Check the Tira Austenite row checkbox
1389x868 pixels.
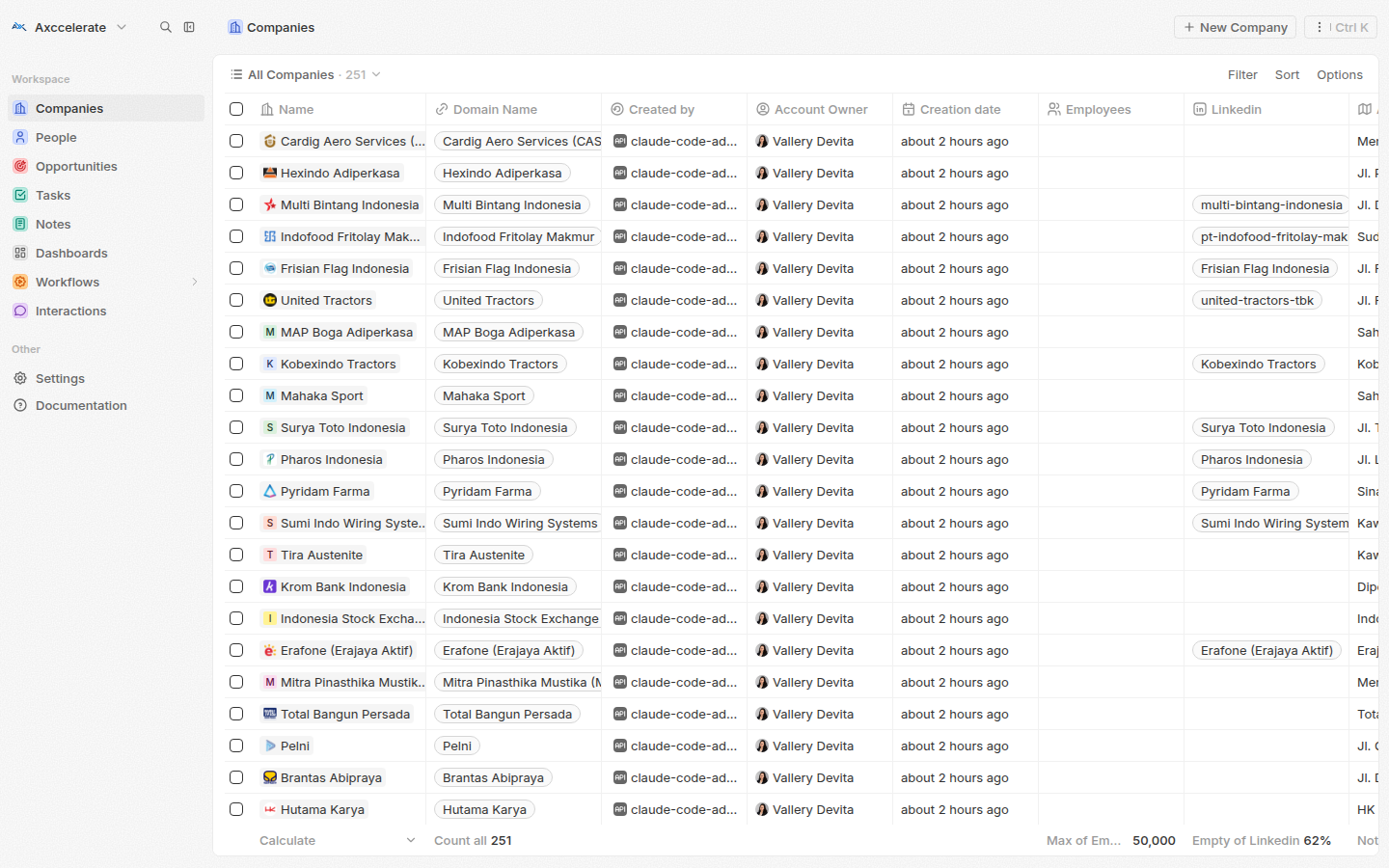(236, 555)
